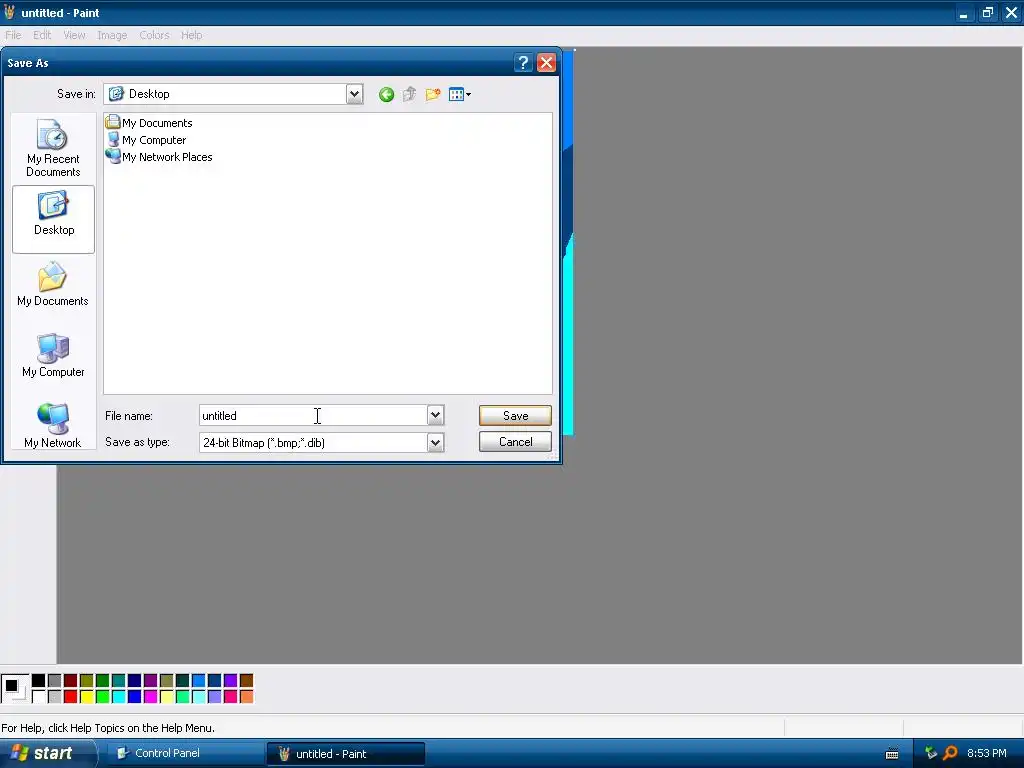This screenshot has height=768, width=1024.
Task: Pick the dark red color swatch
Action: 71,680
